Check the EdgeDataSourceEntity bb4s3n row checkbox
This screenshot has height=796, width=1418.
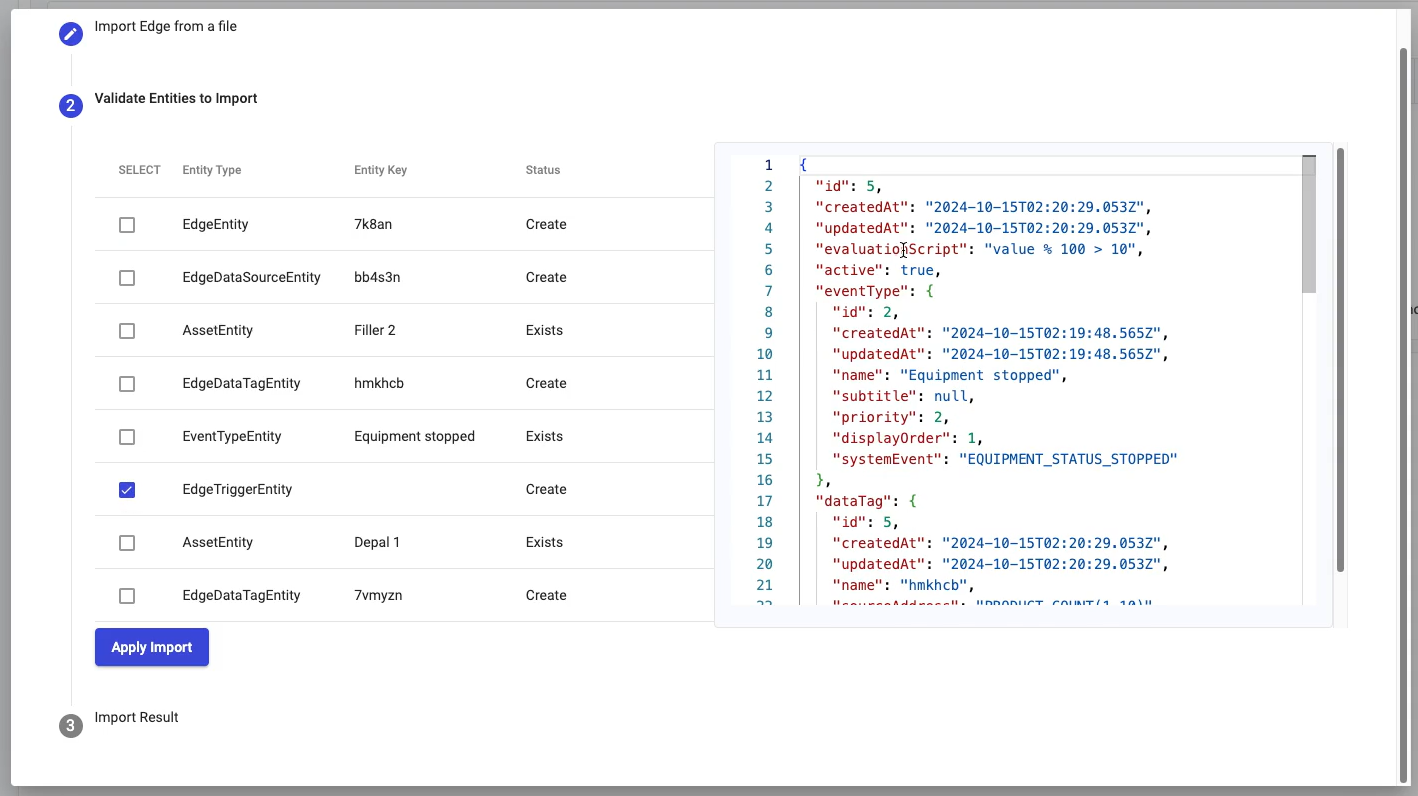point(127,278)
